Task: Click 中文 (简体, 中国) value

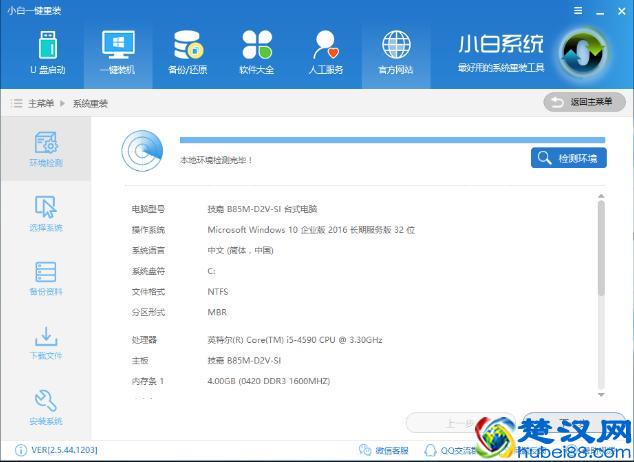Action: [241, 251]
